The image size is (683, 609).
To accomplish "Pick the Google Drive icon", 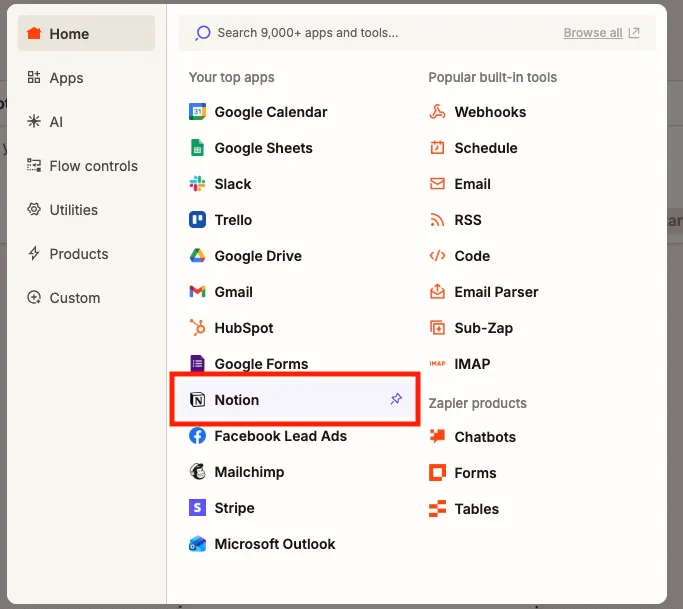I will coord(197,256).
